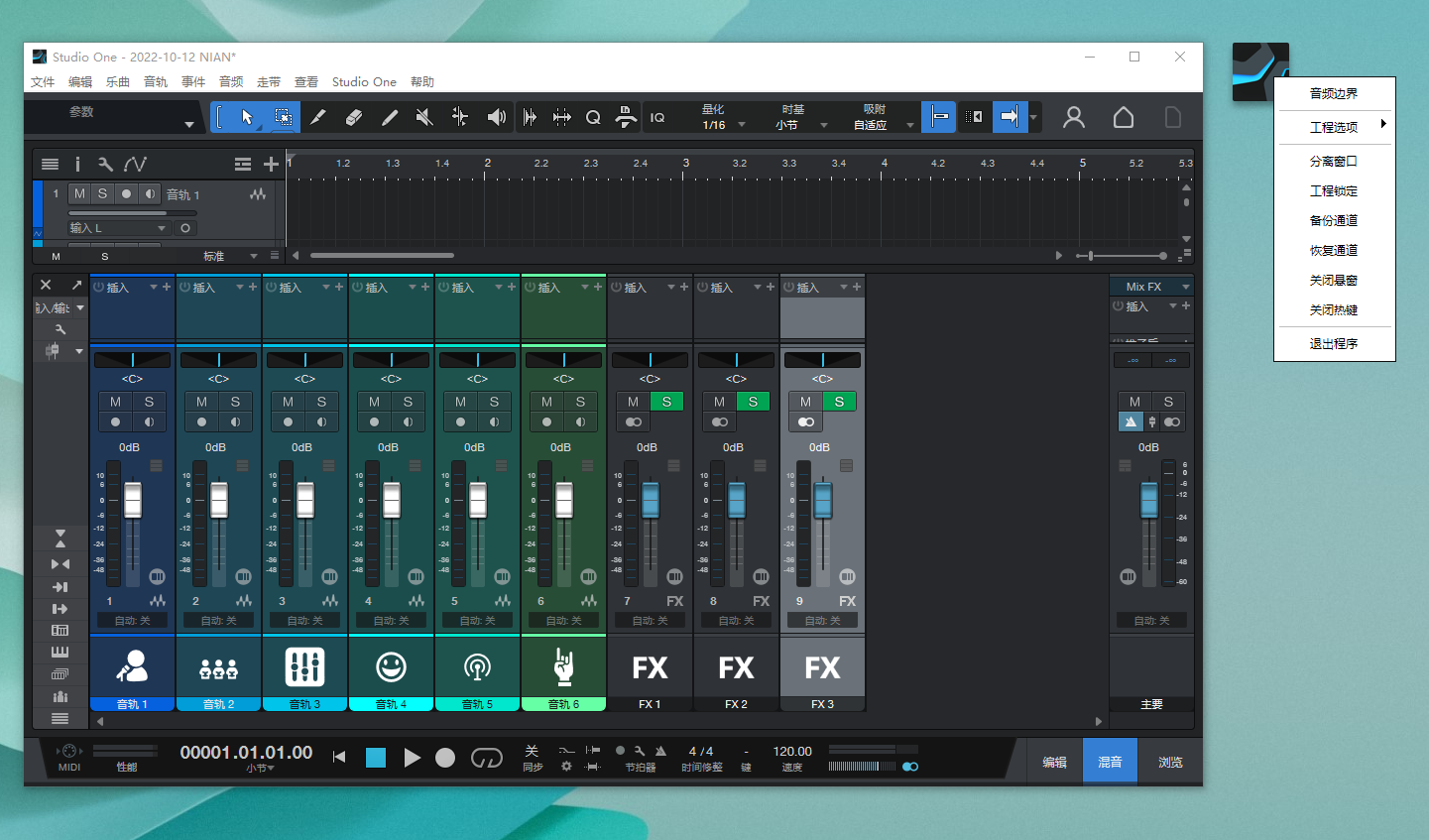Screen dimensions: 1429x840
Task: Detach the mixer console arrow icon
Action: click(76, 285)
